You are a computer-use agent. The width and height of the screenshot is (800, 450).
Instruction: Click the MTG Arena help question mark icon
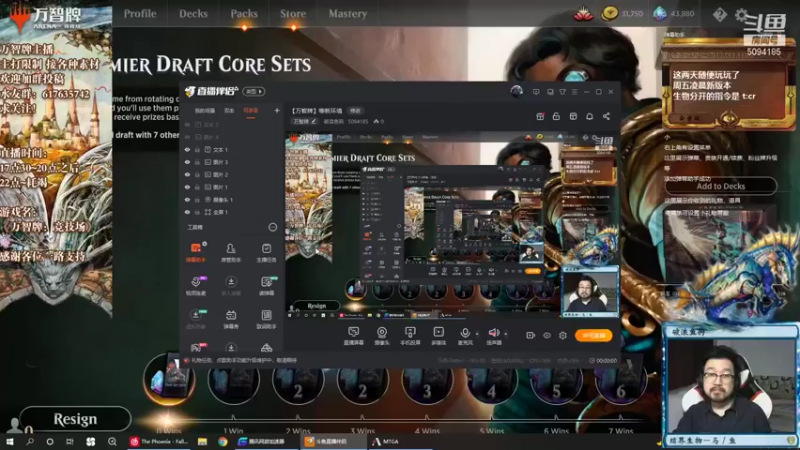[719, 14]
